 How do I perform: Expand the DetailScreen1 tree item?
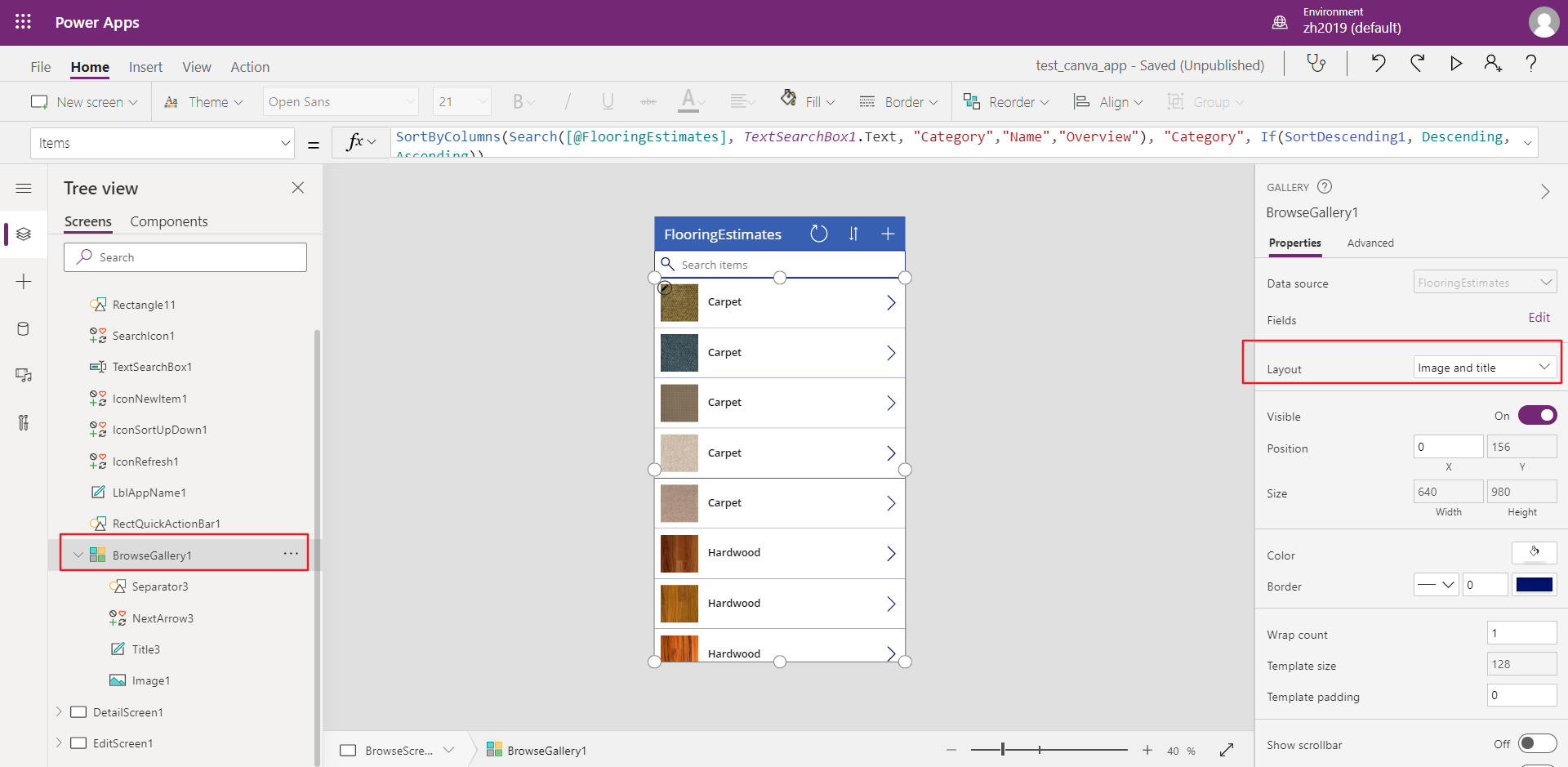(58, 711)
